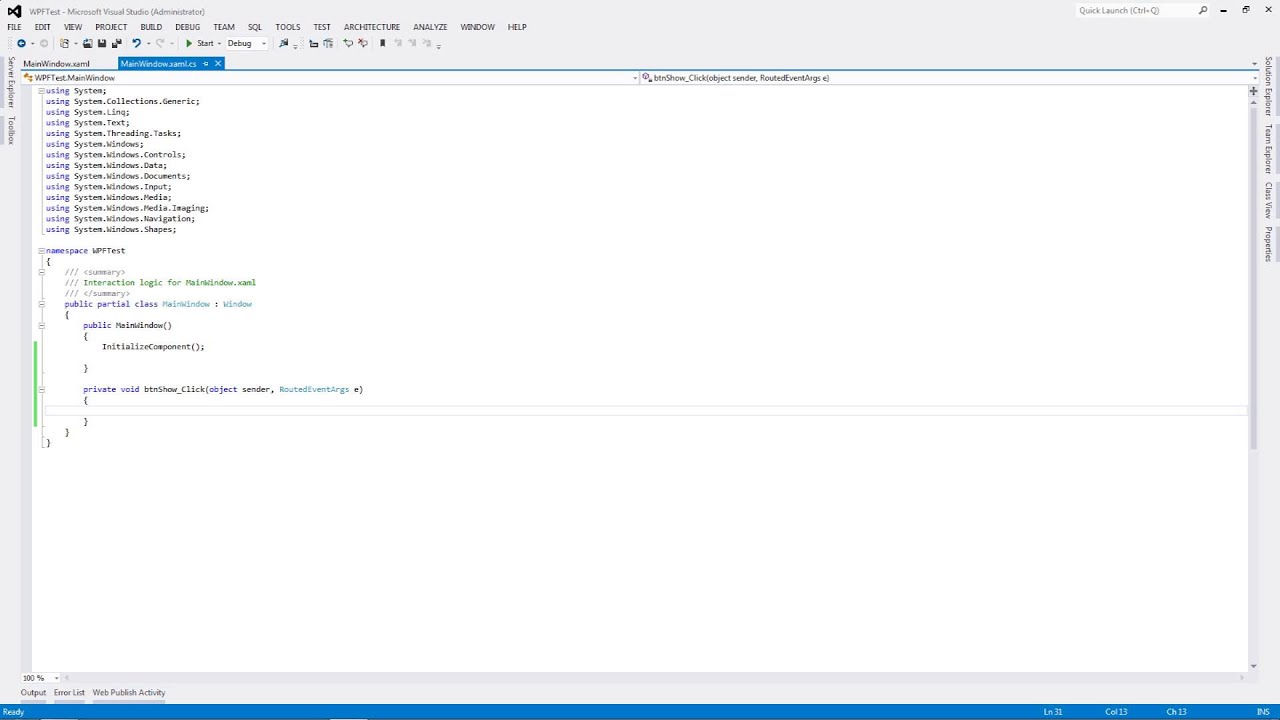Screen dimensions: 1280x720
Task: Click the Save floppy disk icon
Action: [x=102, y=43]
